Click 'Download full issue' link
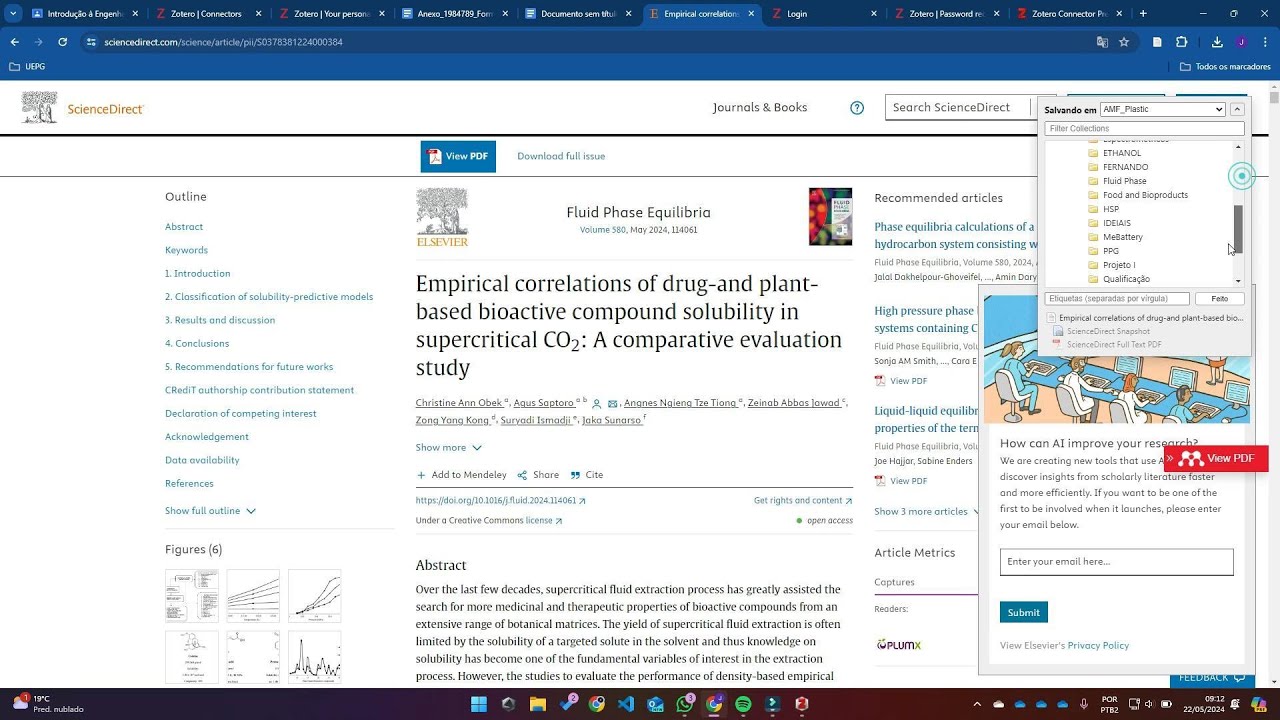 561,156
